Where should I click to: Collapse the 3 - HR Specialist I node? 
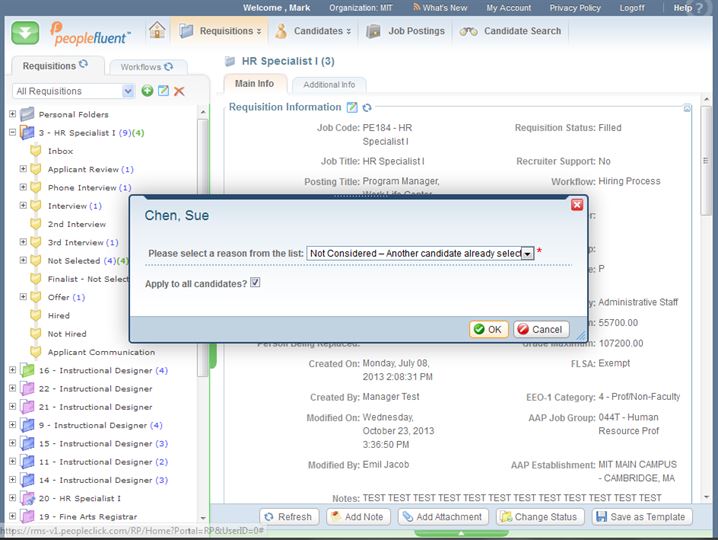[x=12, y=132]
